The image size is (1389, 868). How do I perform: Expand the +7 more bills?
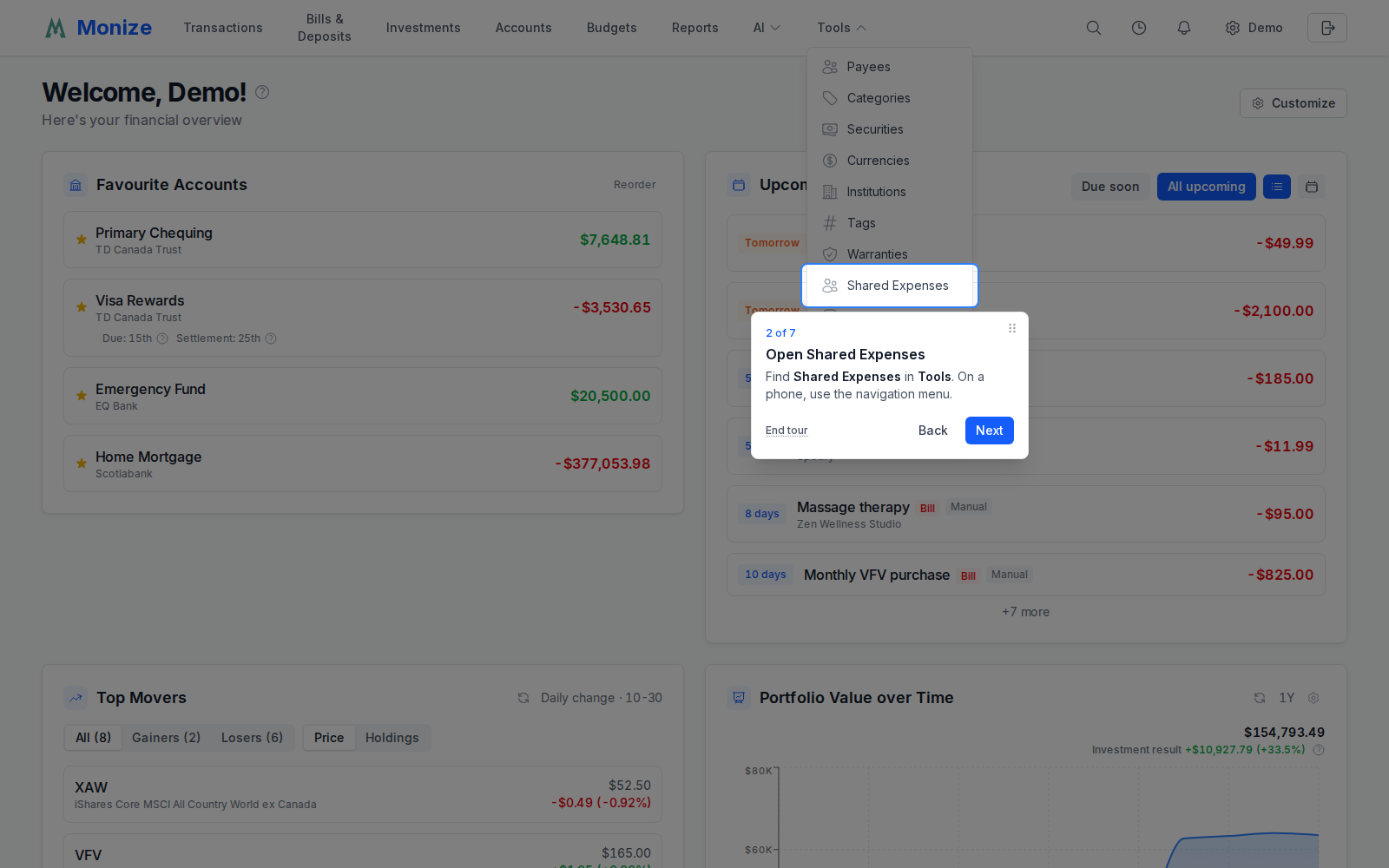tap(1026, 612)
